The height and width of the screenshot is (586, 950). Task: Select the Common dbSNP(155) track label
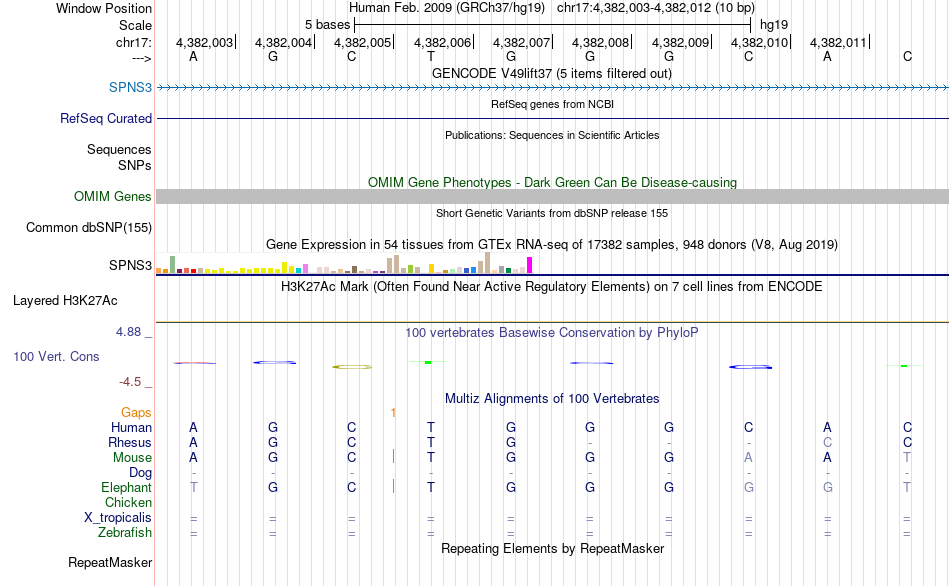pos(89,227)
